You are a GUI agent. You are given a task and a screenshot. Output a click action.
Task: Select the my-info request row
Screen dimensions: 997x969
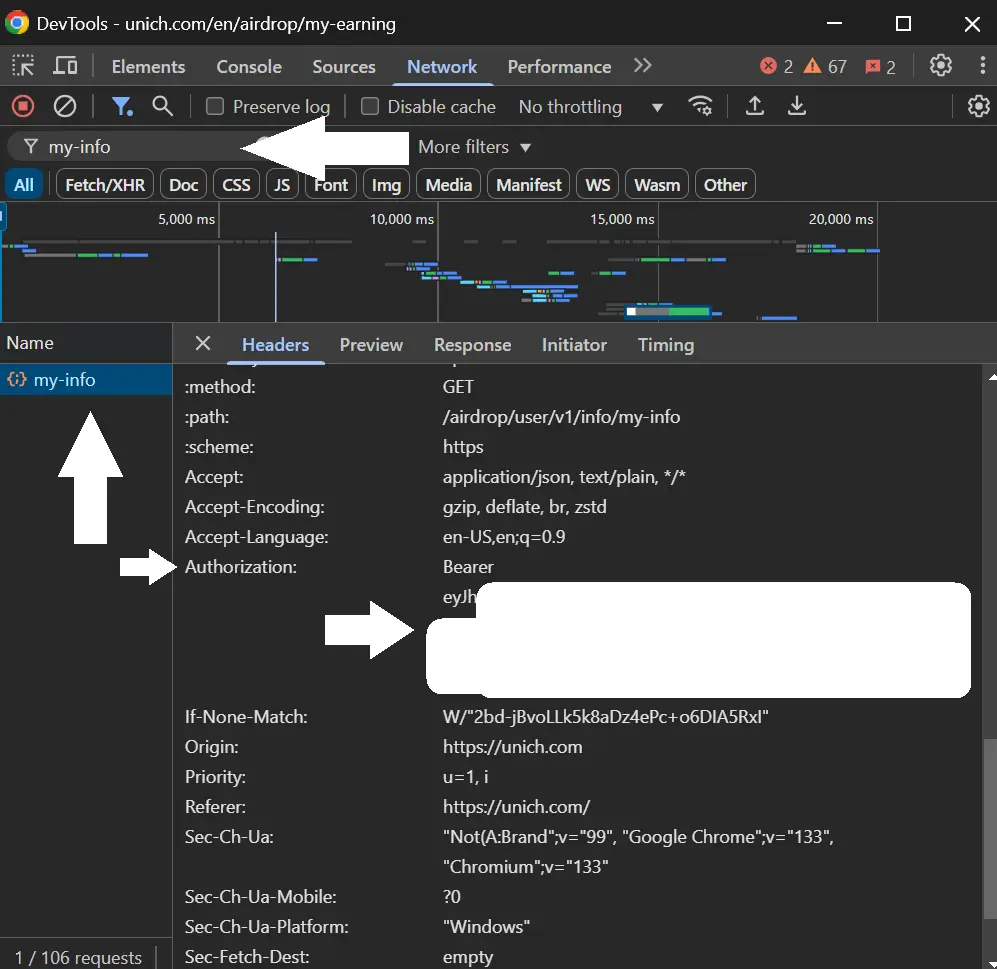[x=86, y=380]
